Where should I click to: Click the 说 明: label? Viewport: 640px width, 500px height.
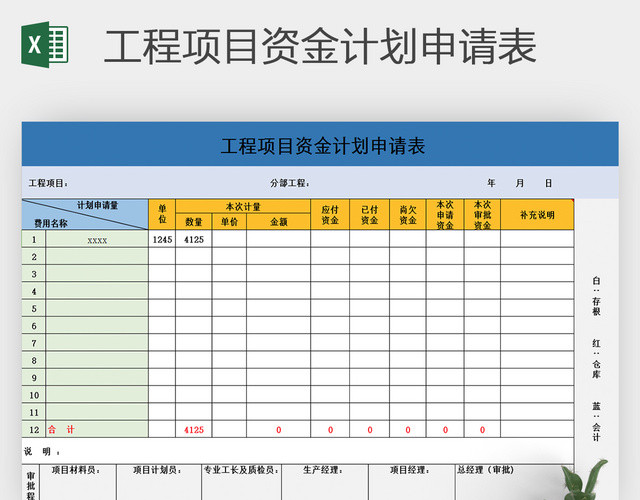coord(42,451)
